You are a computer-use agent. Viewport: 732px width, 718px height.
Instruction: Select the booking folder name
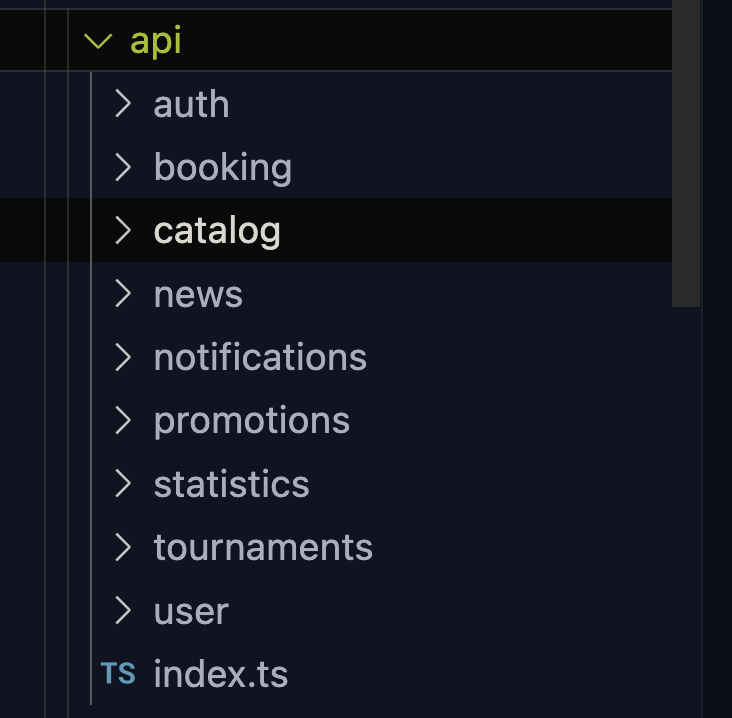click(x=223, y=169)
